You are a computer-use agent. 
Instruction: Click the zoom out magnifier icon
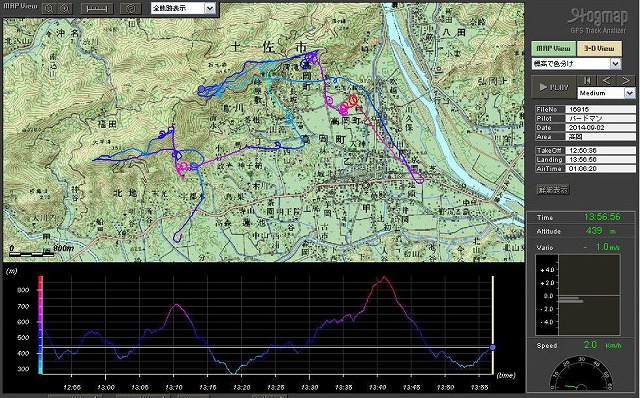tap(65, 9)
